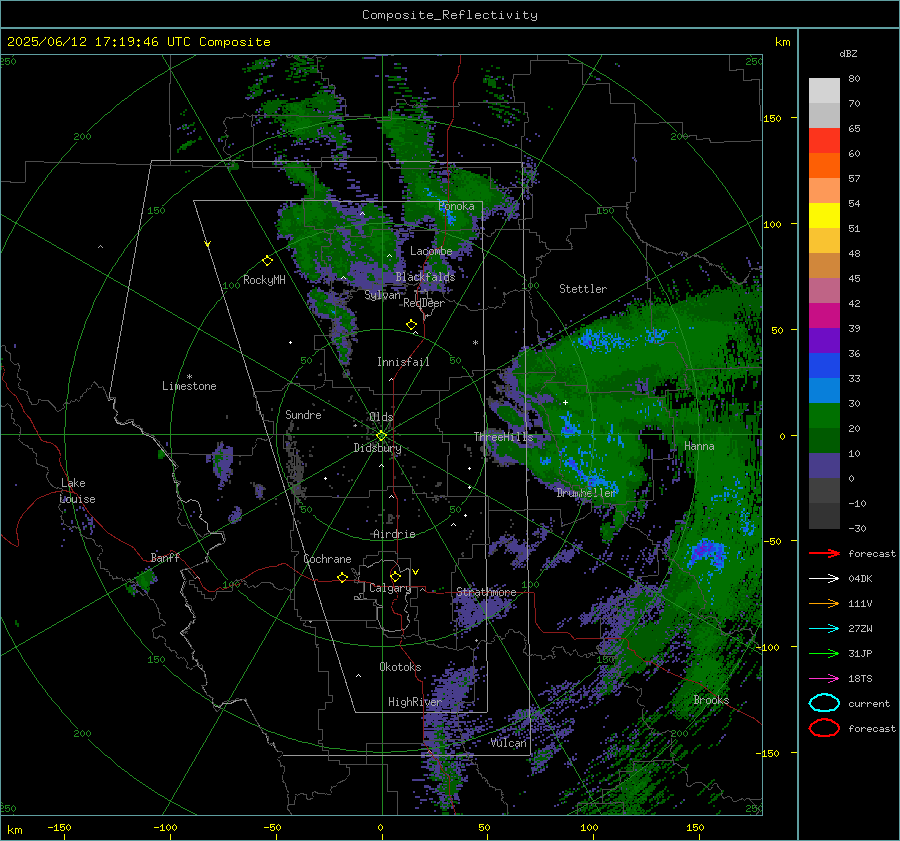Click the Brooks city label
900x841 pixels.
pyautogui.click(x=711, y=700)
